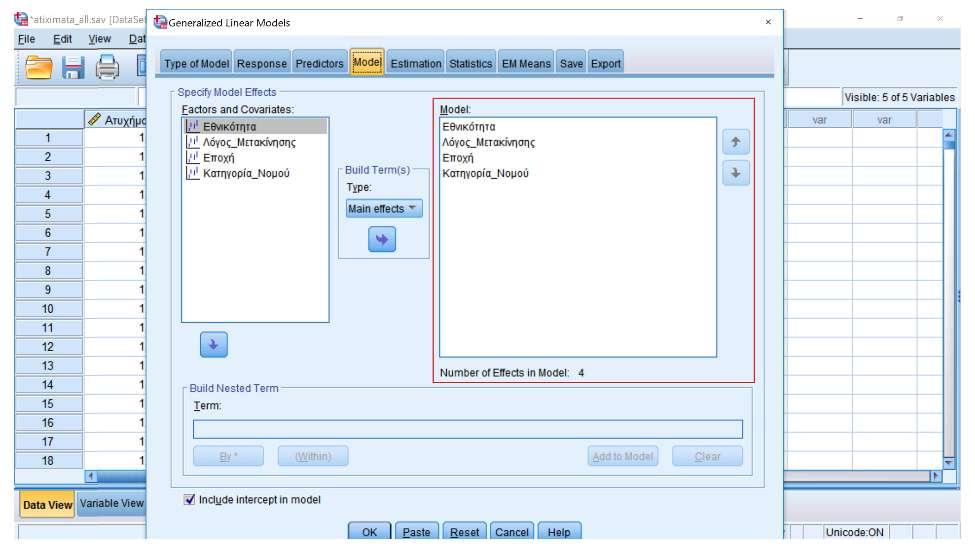Select Εθνικότητα in the Model list
The image size is (975, 550).
point(469,127)
